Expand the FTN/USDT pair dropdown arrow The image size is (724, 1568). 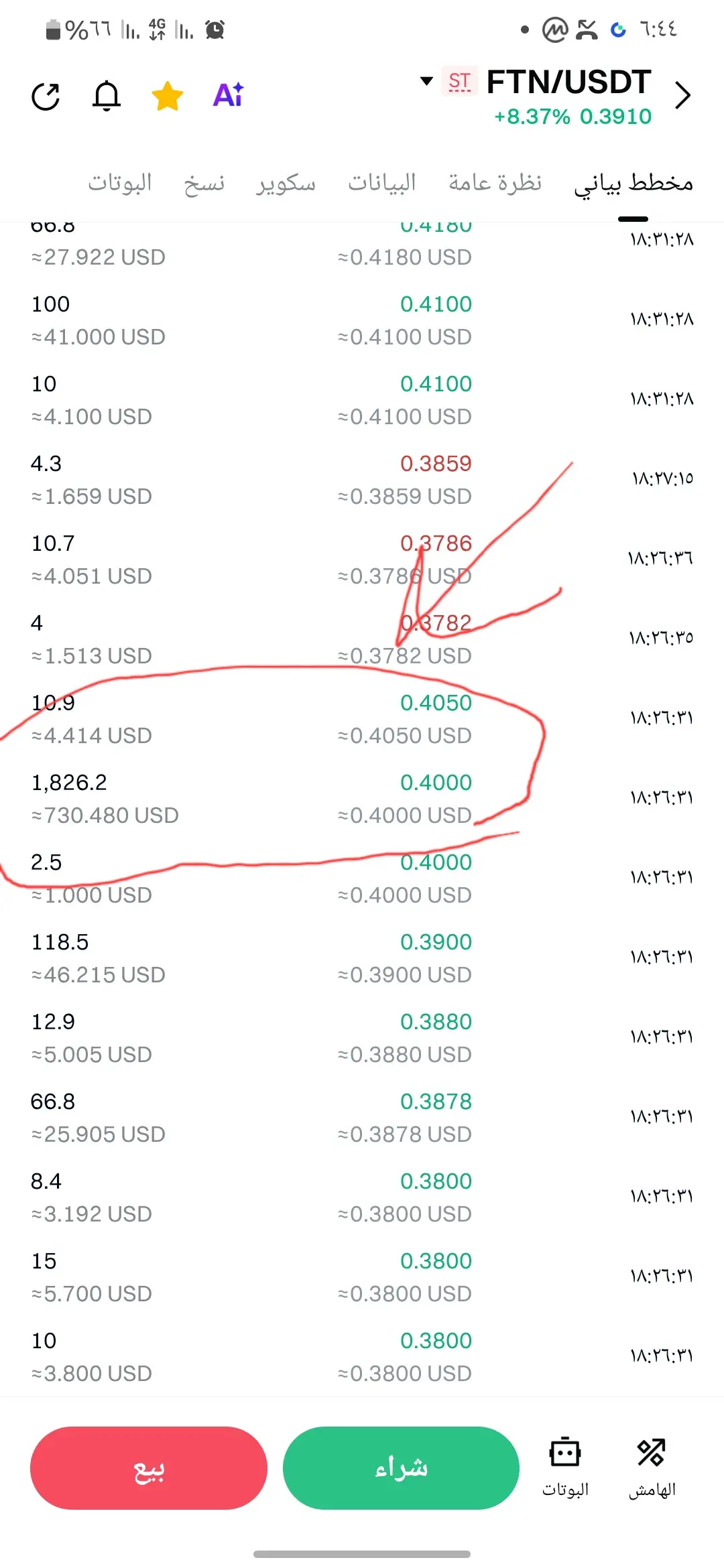pos(426,82)
